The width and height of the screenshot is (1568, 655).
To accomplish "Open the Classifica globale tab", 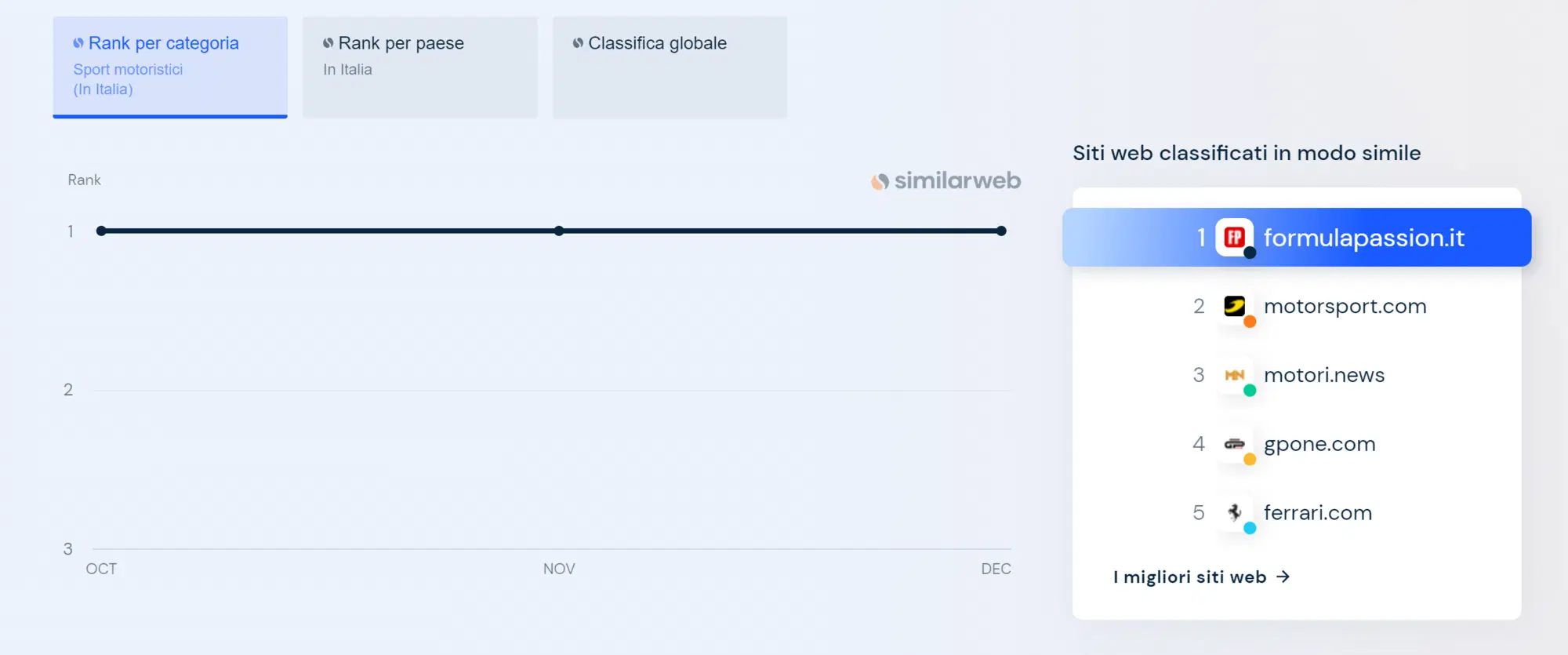I will (670, 67).
